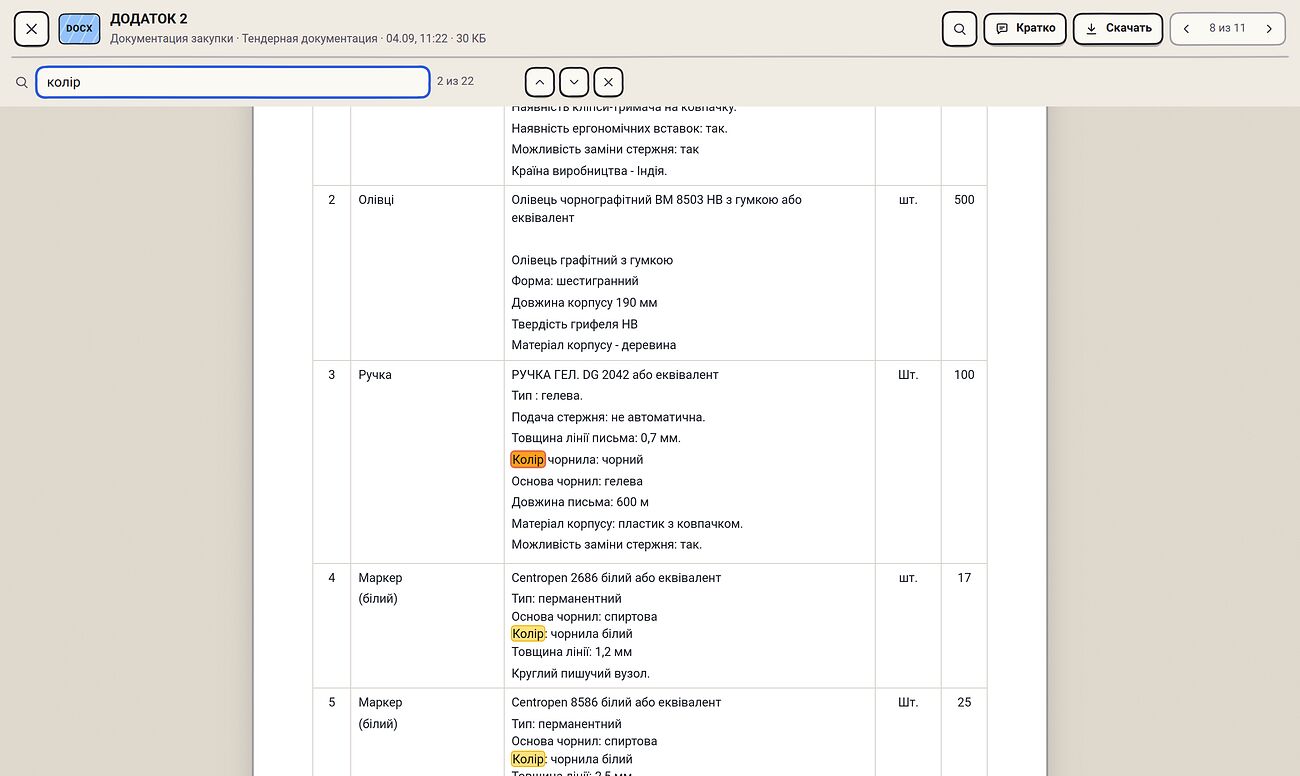The image size is (1300, 776).
Task: Click highlighted Колір in Centropen 8586 row
Action: (528, 759)
